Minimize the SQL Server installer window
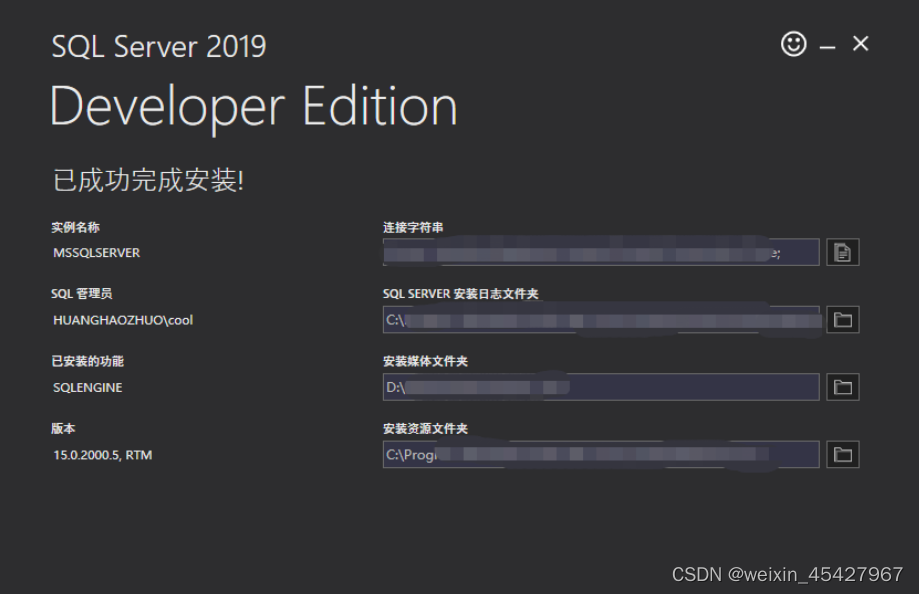 tap(827, 46)
